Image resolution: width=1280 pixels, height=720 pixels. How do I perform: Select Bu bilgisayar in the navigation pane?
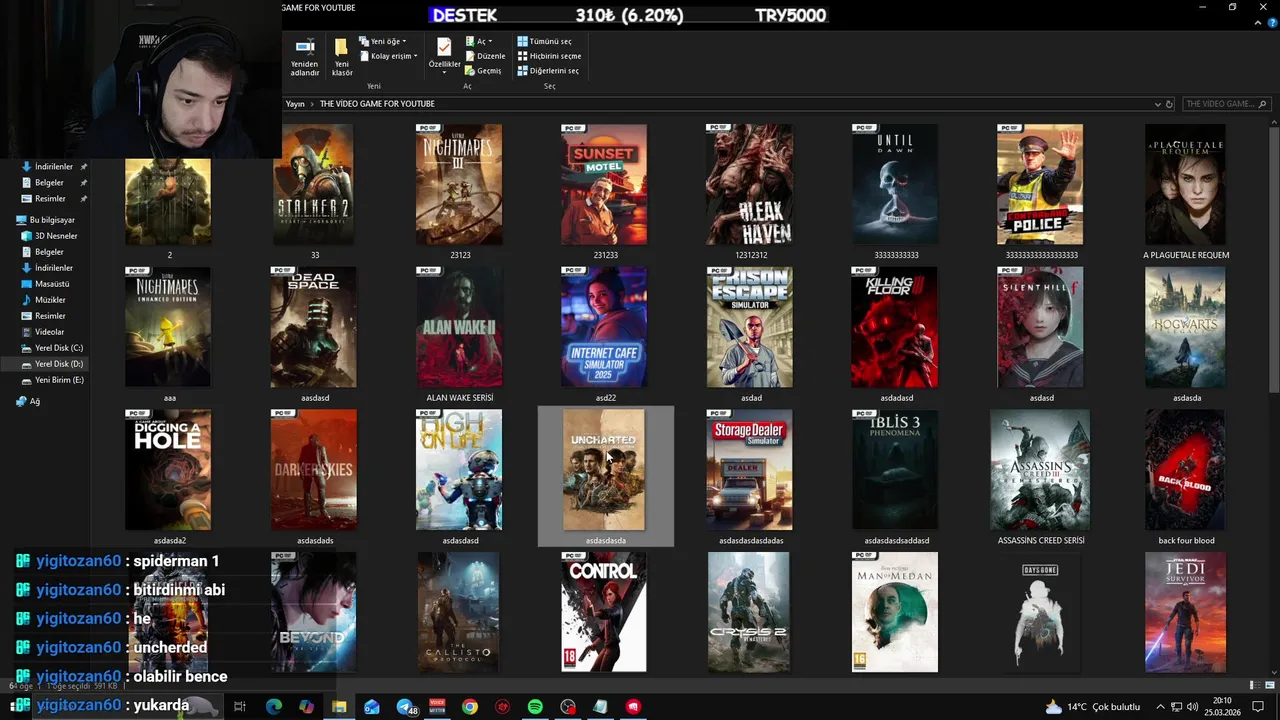pos(45,220)
